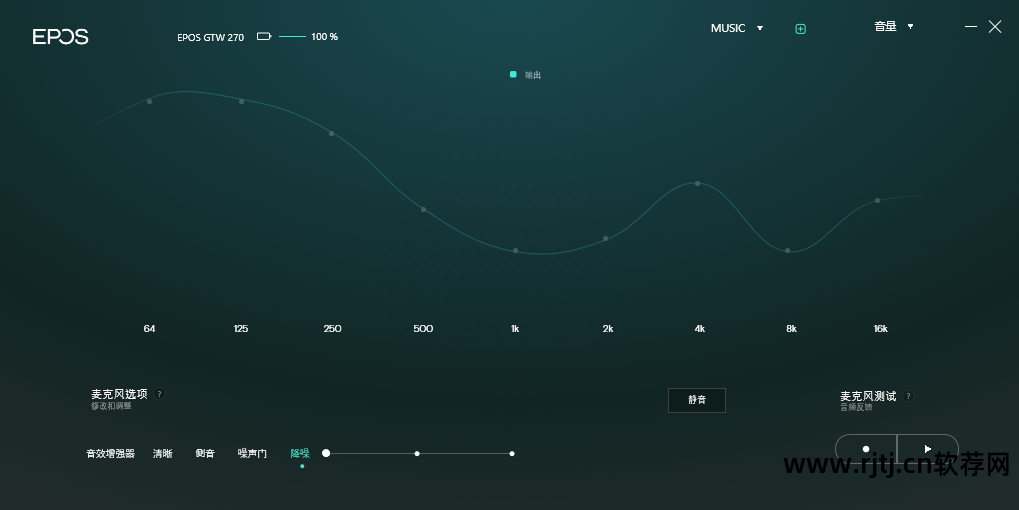Click the battery status icon

[264, 37]
